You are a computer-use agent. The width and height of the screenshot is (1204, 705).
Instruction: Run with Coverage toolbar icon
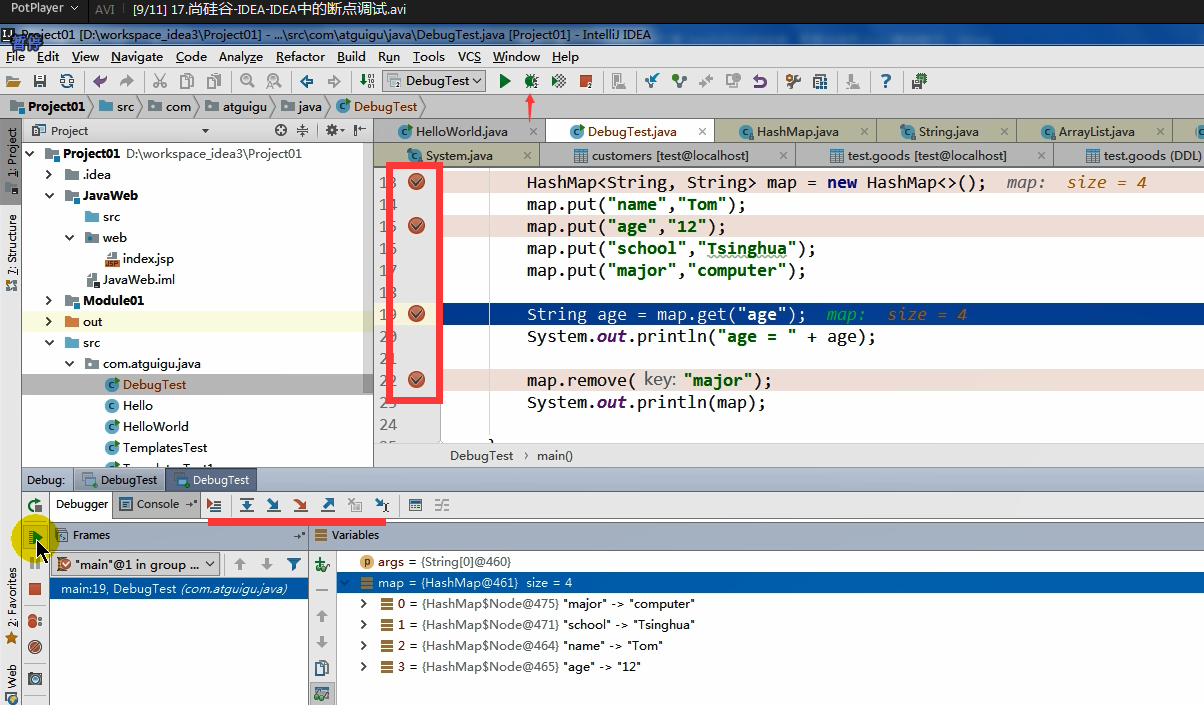(x=559, y=81)
